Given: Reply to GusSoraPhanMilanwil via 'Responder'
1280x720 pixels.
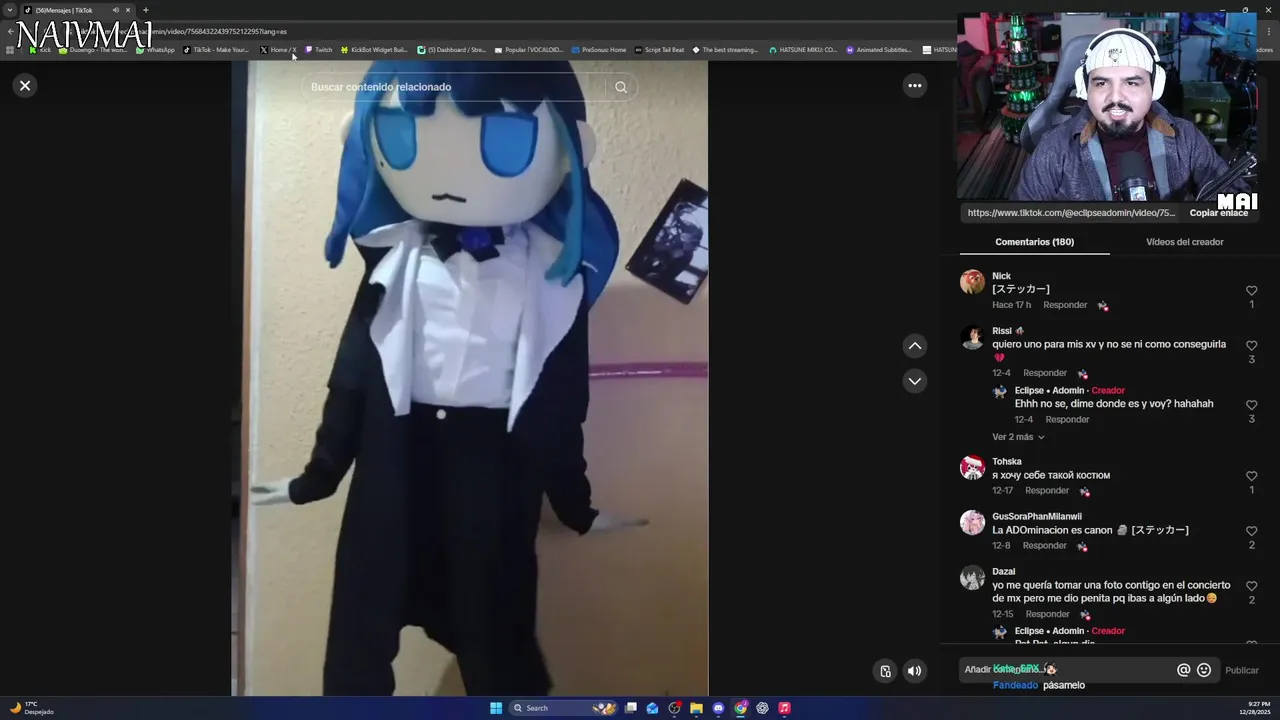Looking at the screenshot, I should pos(1044,546).
